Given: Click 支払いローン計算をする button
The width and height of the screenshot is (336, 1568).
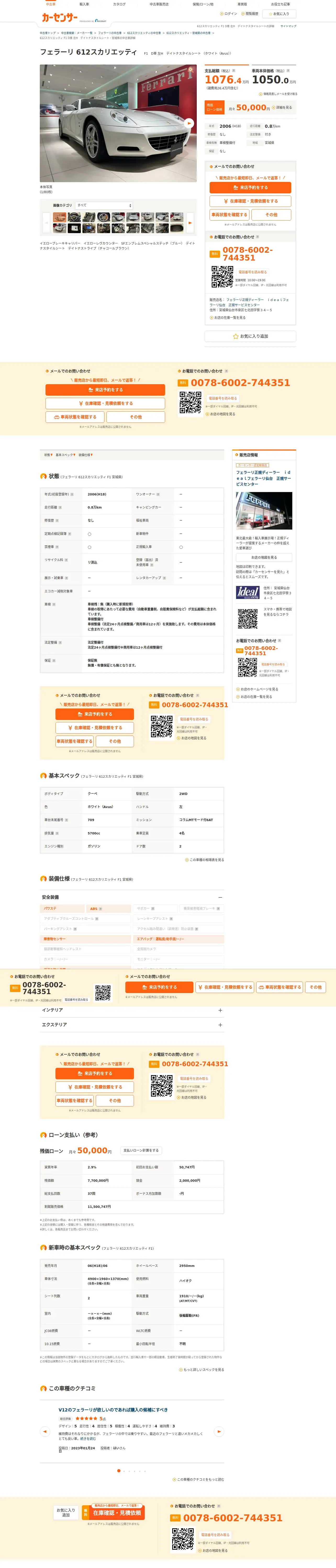Looking at the screenshot, I should 141,1150.
